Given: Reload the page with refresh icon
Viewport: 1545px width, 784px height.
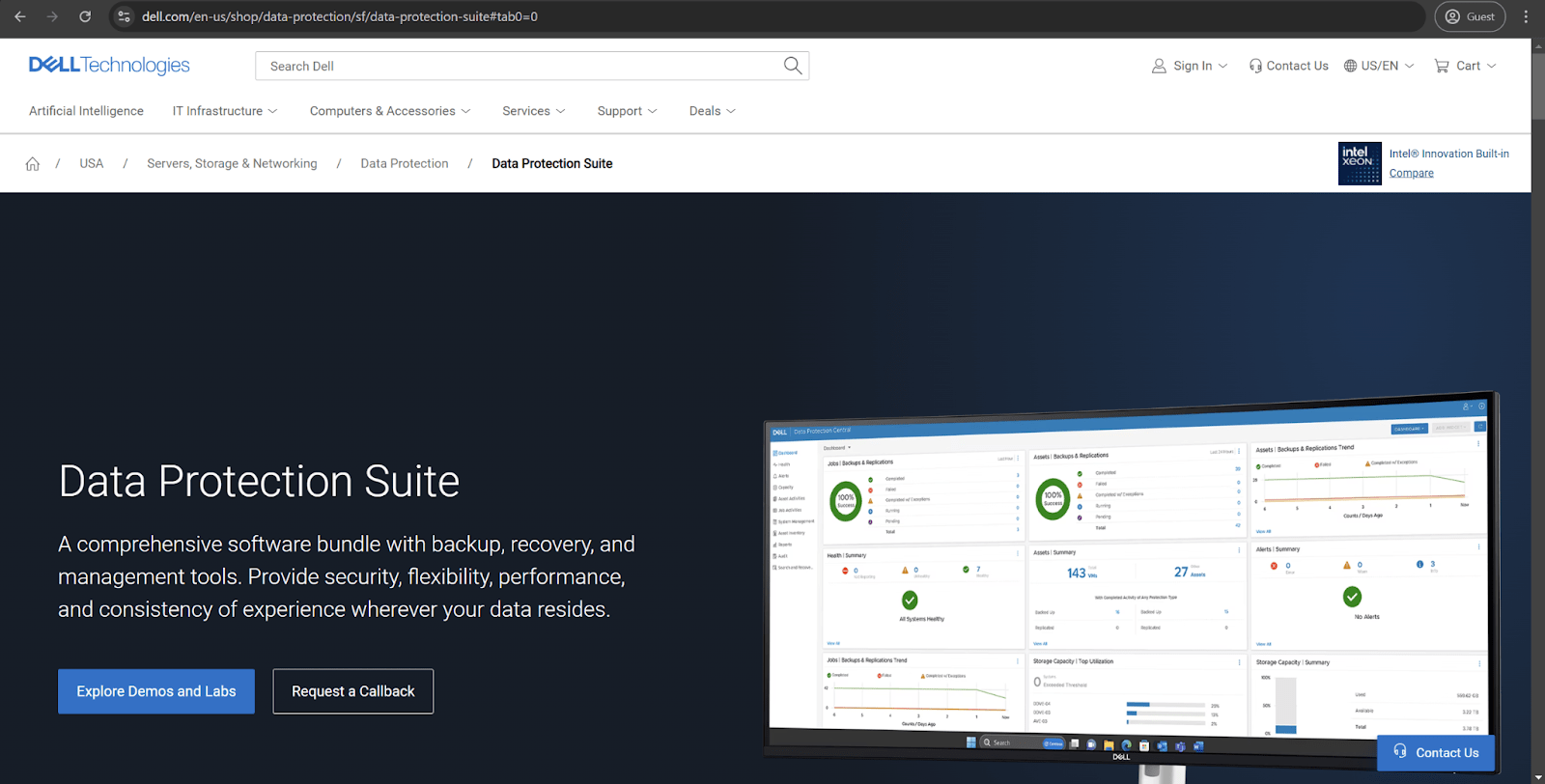Looking at the screenshot, I should pos(85,16).
